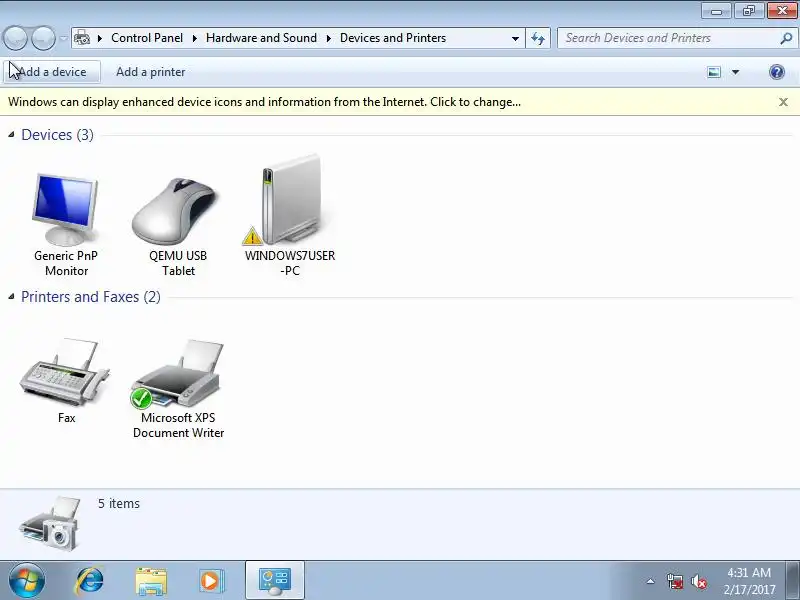Click the search magnifier icon

786,38
